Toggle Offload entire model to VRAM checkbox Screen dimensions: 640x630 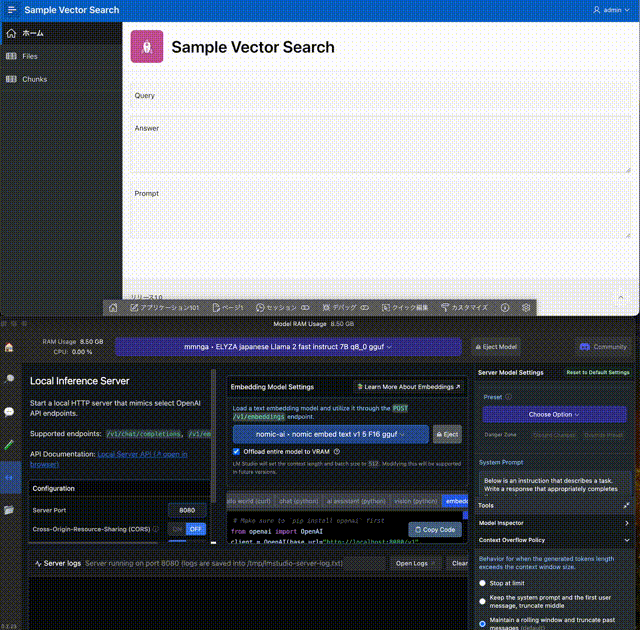[236, 452]
